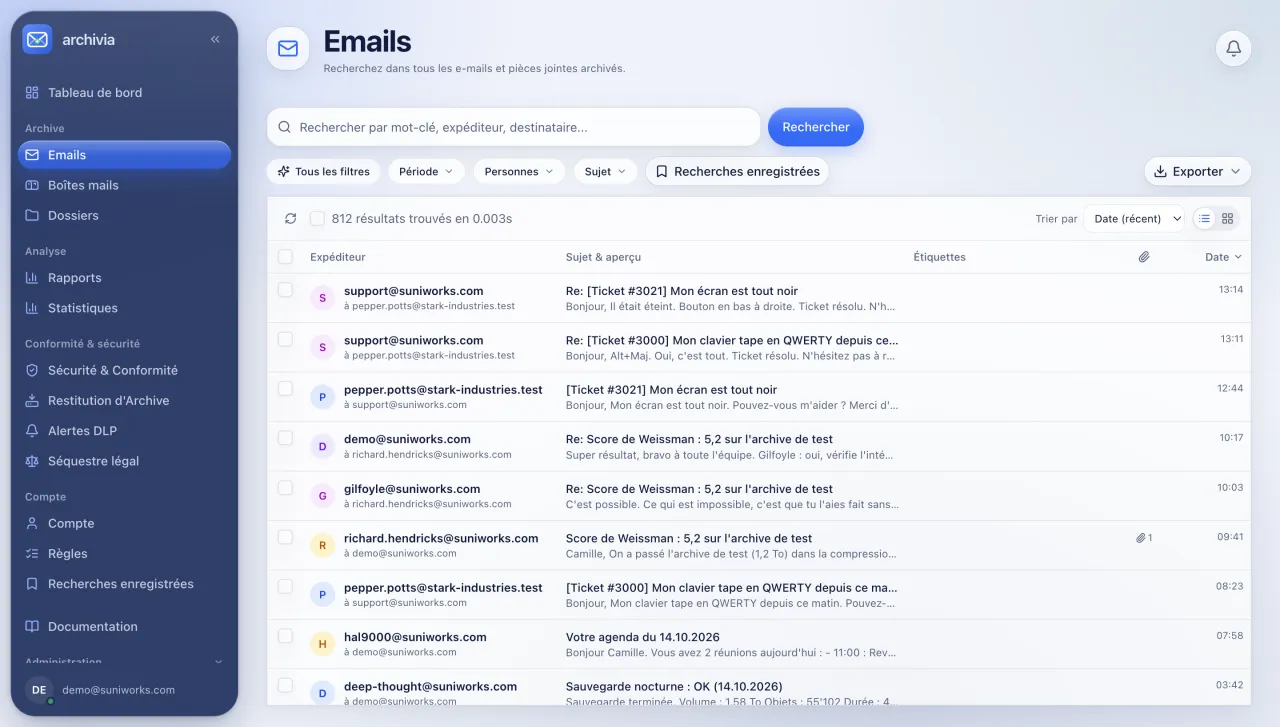Switch to list view layout

[x=1205, y=218]
